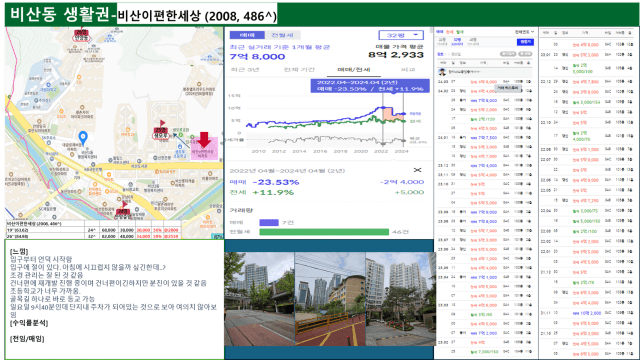Screen dimensions: 640x360
Task: Click the collapse arrows icon beside 2022~2024 period
Action: (x=417, y=170)
